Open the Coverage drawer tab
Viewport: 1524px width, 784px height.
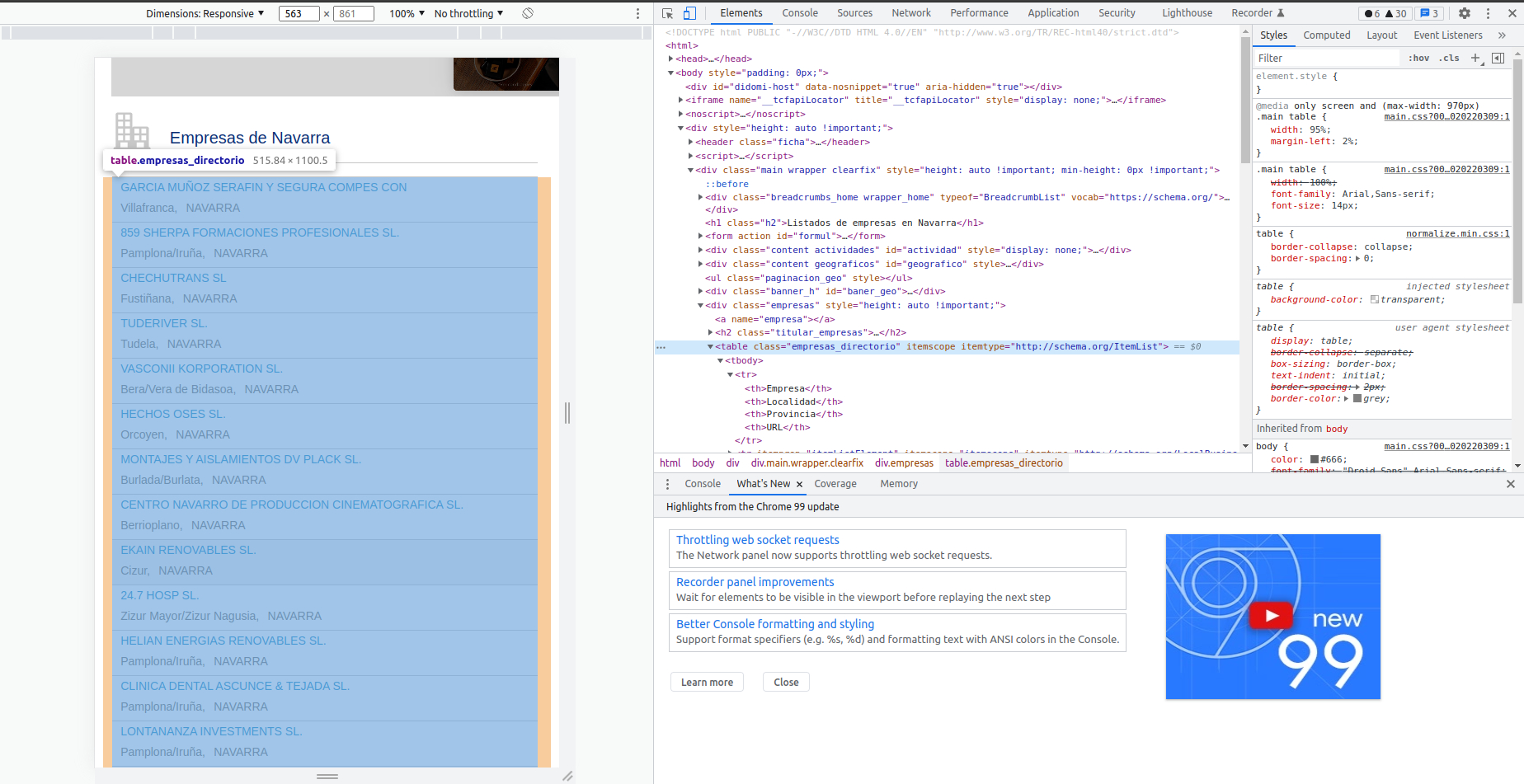point(835,484)
